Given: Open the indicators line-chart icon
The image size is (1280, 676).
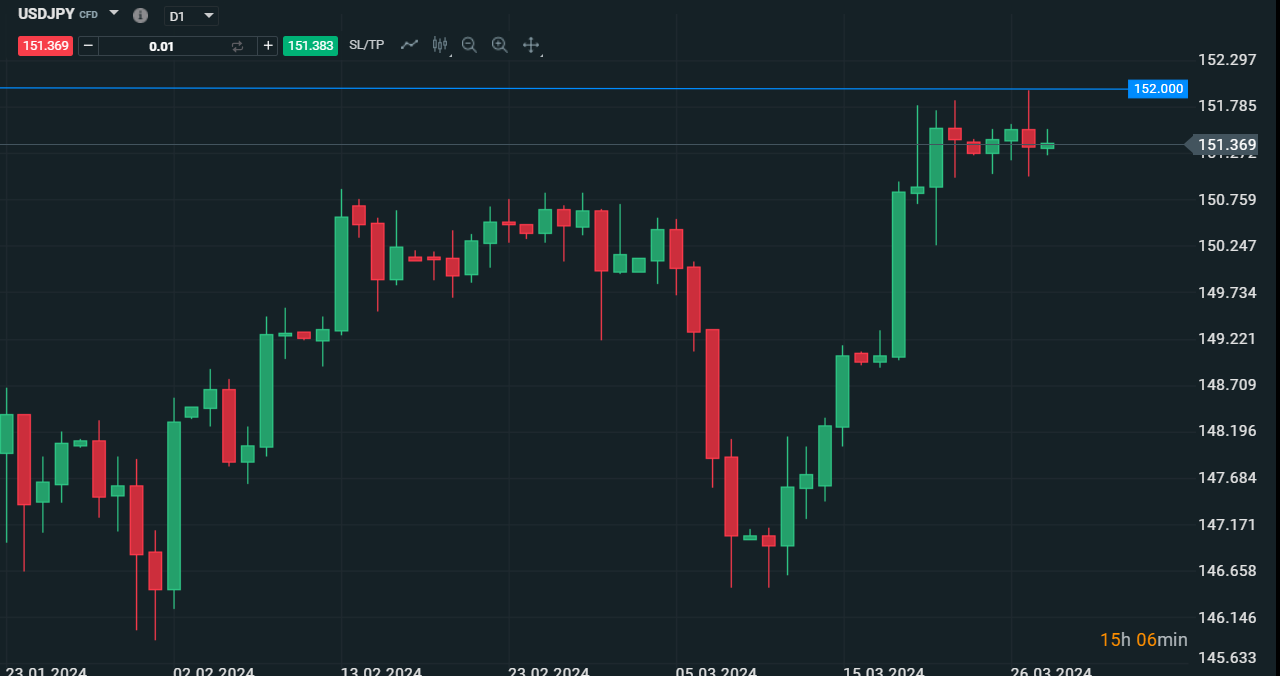Looking at the screenshot, I should (409, 45).
